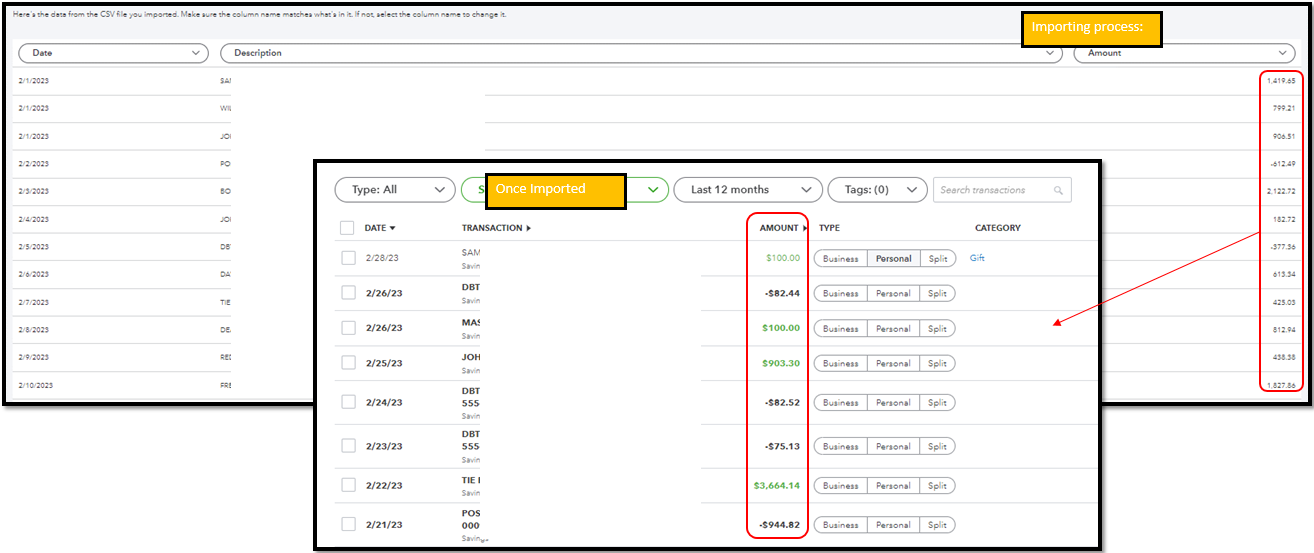
Task: Sort by the AMOUNT column header
Action: click(783, 228)
